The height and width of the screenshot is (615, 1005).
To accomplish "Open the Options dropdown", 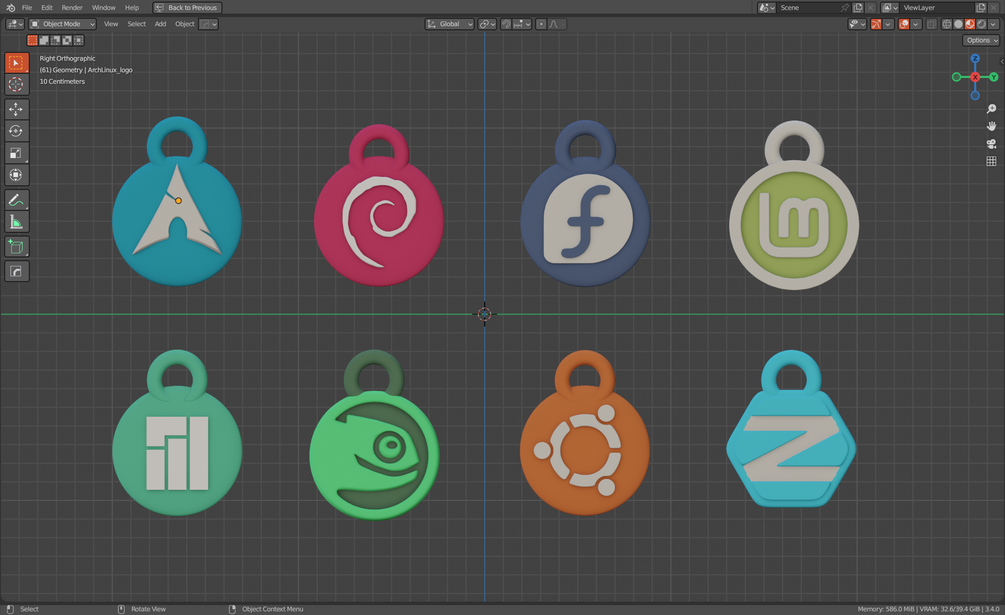I will click(981, 40).
